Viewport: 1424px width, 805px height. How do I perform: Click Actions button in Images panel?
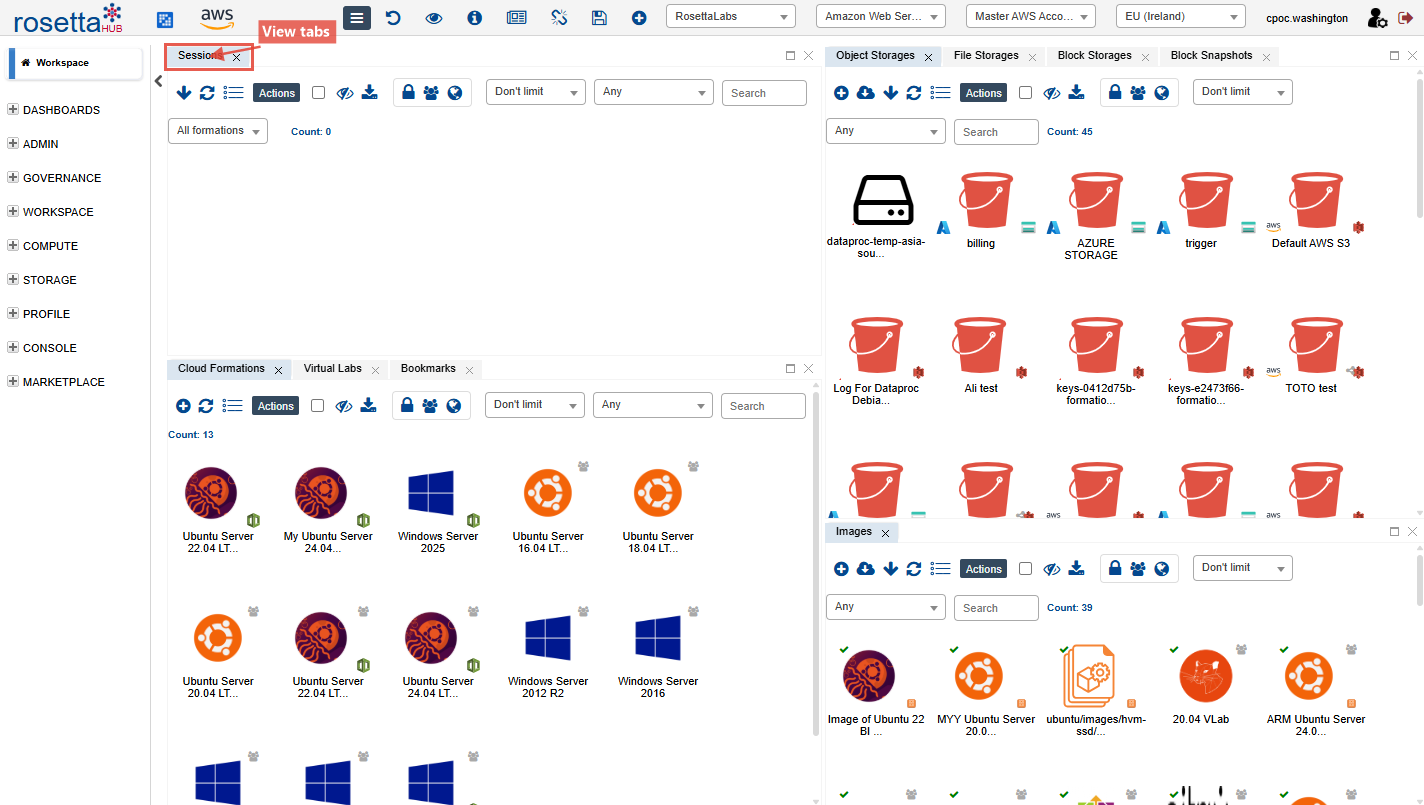[983, 569]
